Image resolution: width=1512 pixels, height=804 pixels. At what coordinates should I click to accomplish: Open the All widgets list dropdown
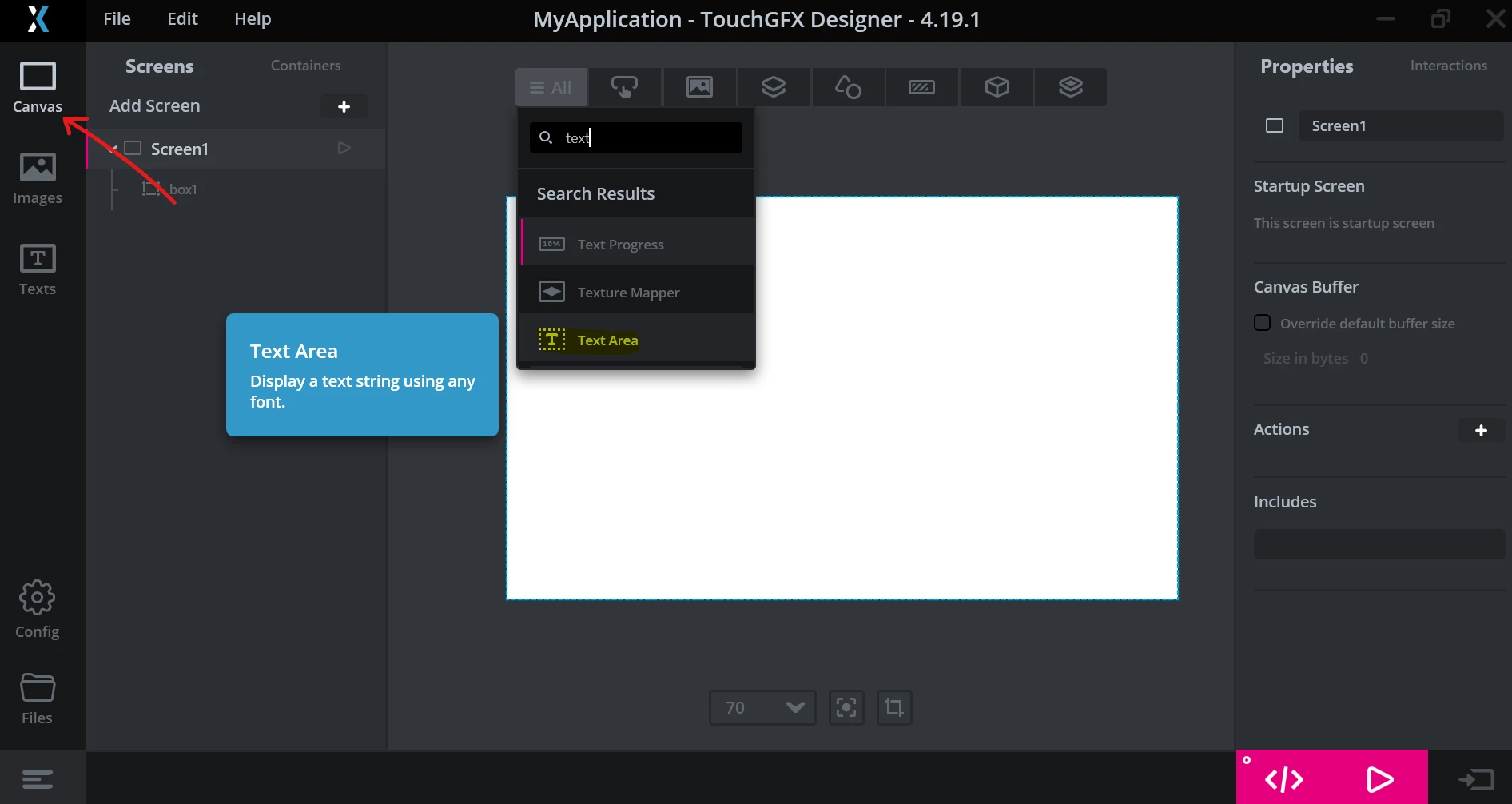click(x=551, y=87)
